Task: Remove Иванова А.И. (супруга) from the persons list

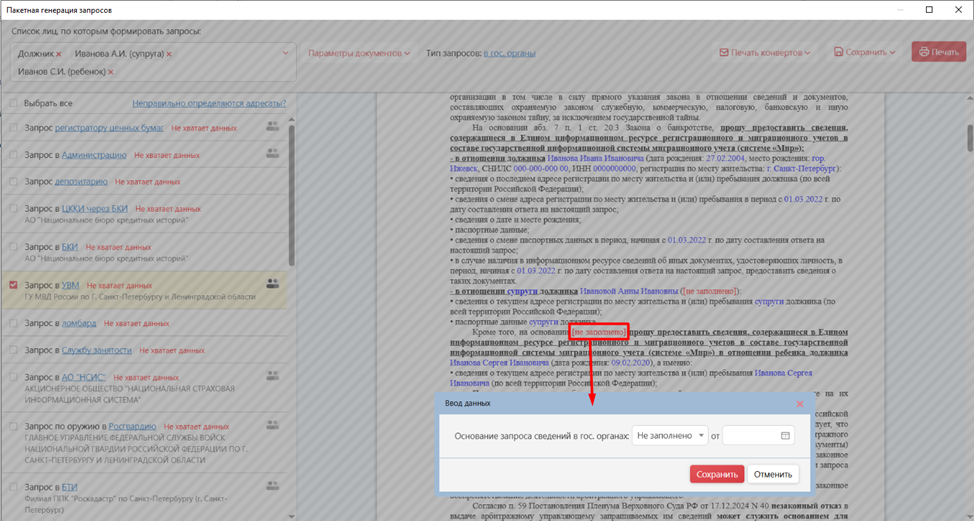Action: click(169, 54)
